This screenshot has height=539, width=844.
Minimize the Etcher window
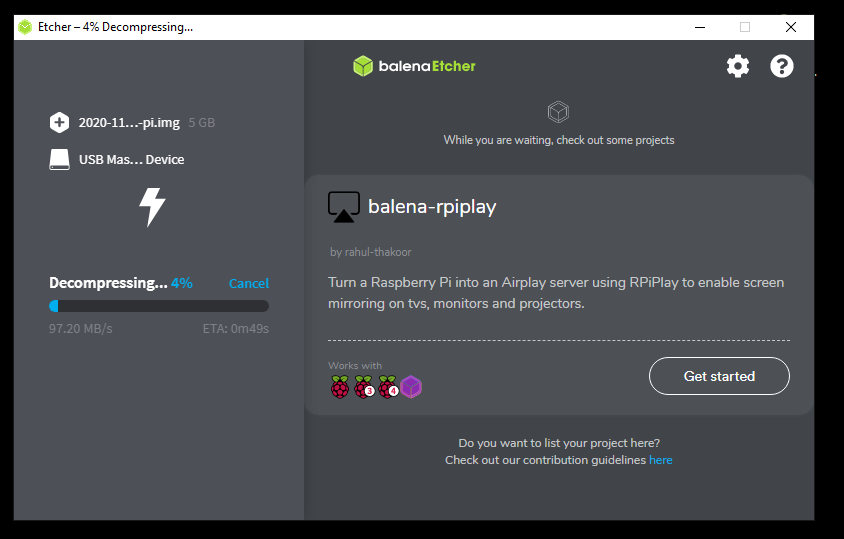pyautogui.click(x=700, y=27)
